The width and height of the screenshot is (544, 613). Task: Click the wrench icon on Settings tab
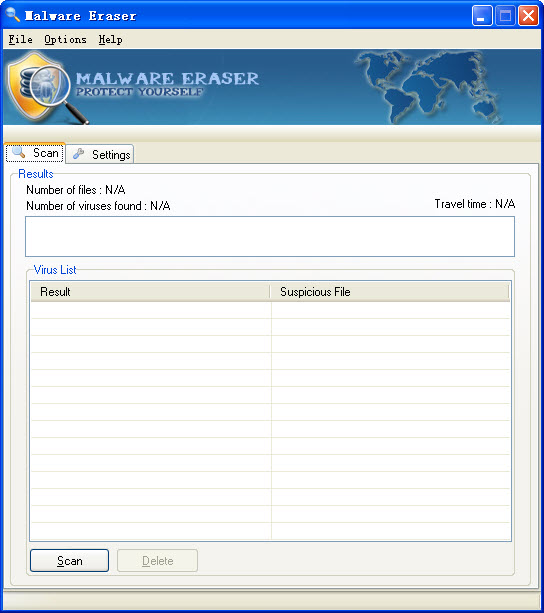(79, 154)
